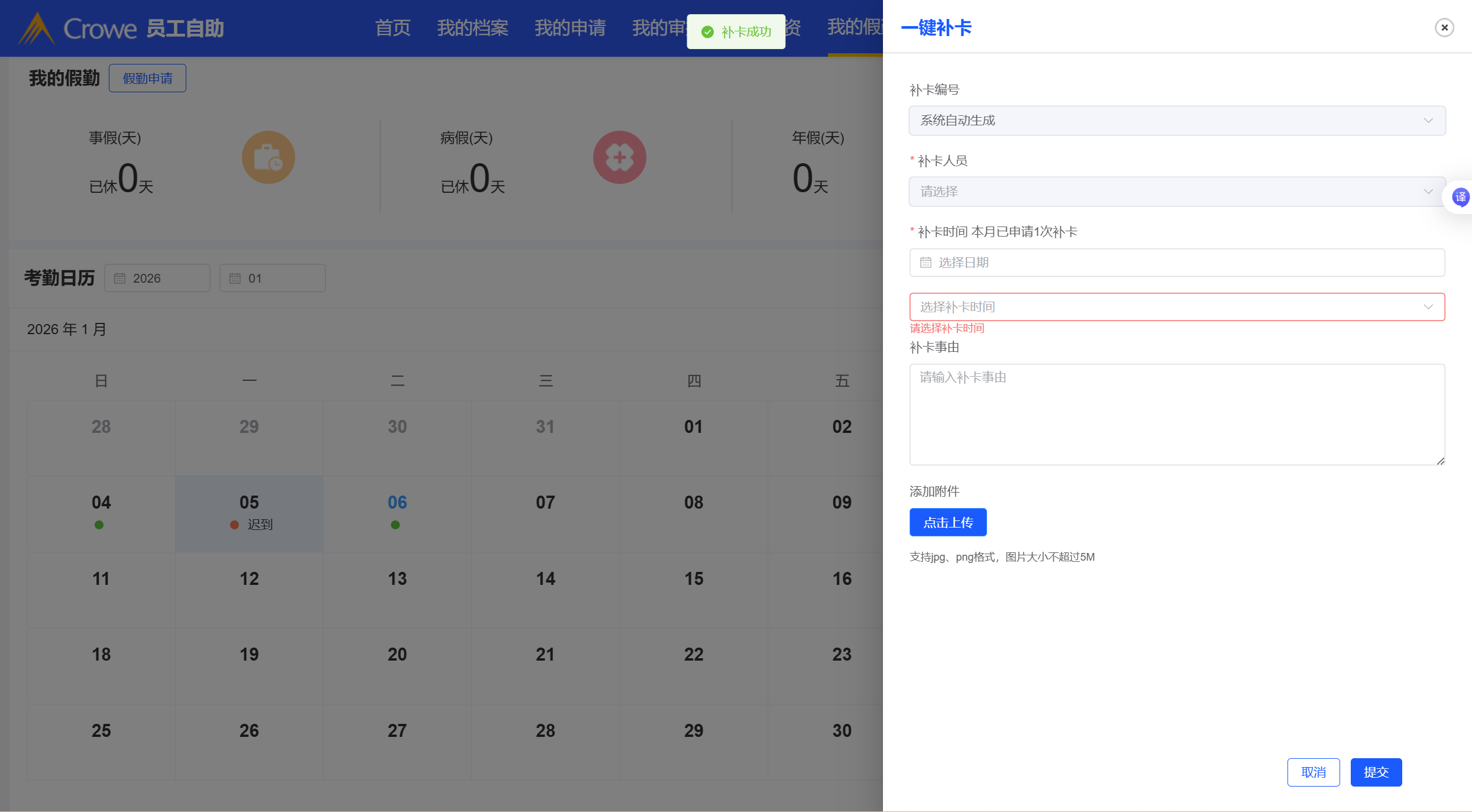Screen dimensions: 1472x812
Task: Click calendar icon in month 01 picker
Action: pos(235,279)
